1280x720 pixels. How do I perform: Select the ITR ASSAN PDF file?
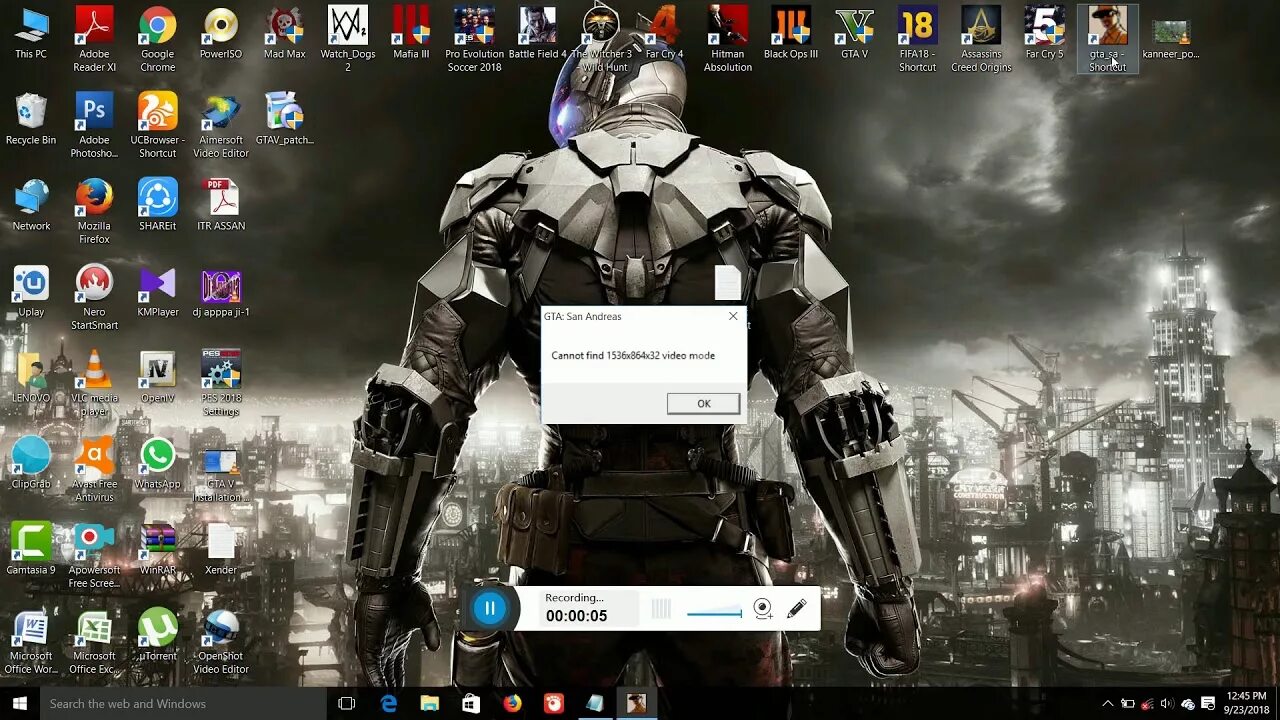click(x=220, y=205)
